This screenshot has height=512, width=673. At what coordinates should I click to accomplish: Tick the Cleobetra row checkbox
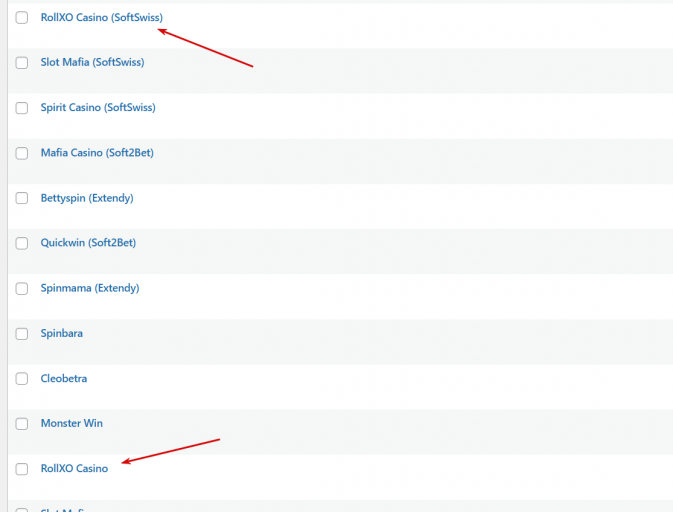(22, 379)
